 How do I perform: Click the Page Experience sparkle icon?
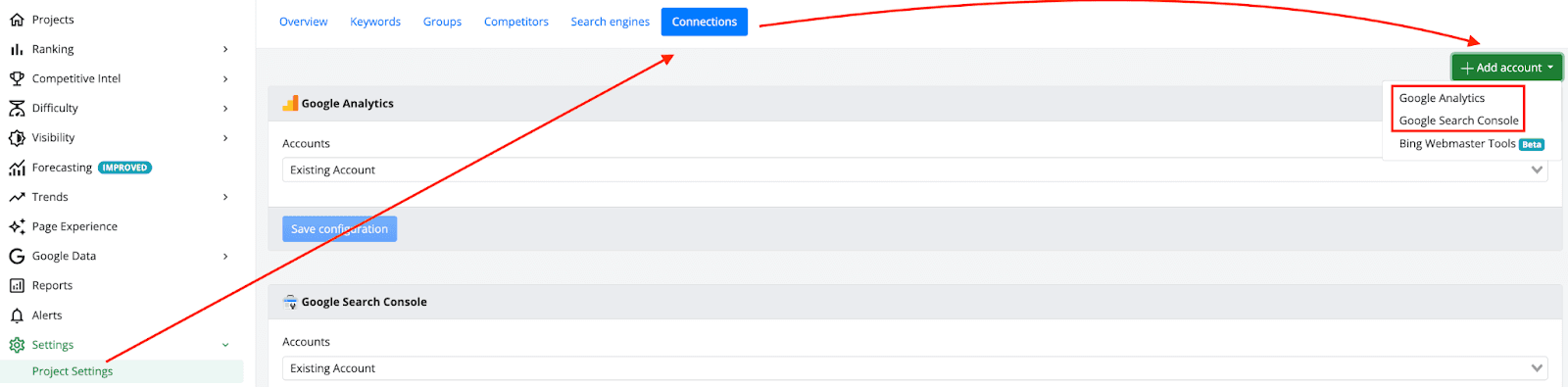point(17,226)
